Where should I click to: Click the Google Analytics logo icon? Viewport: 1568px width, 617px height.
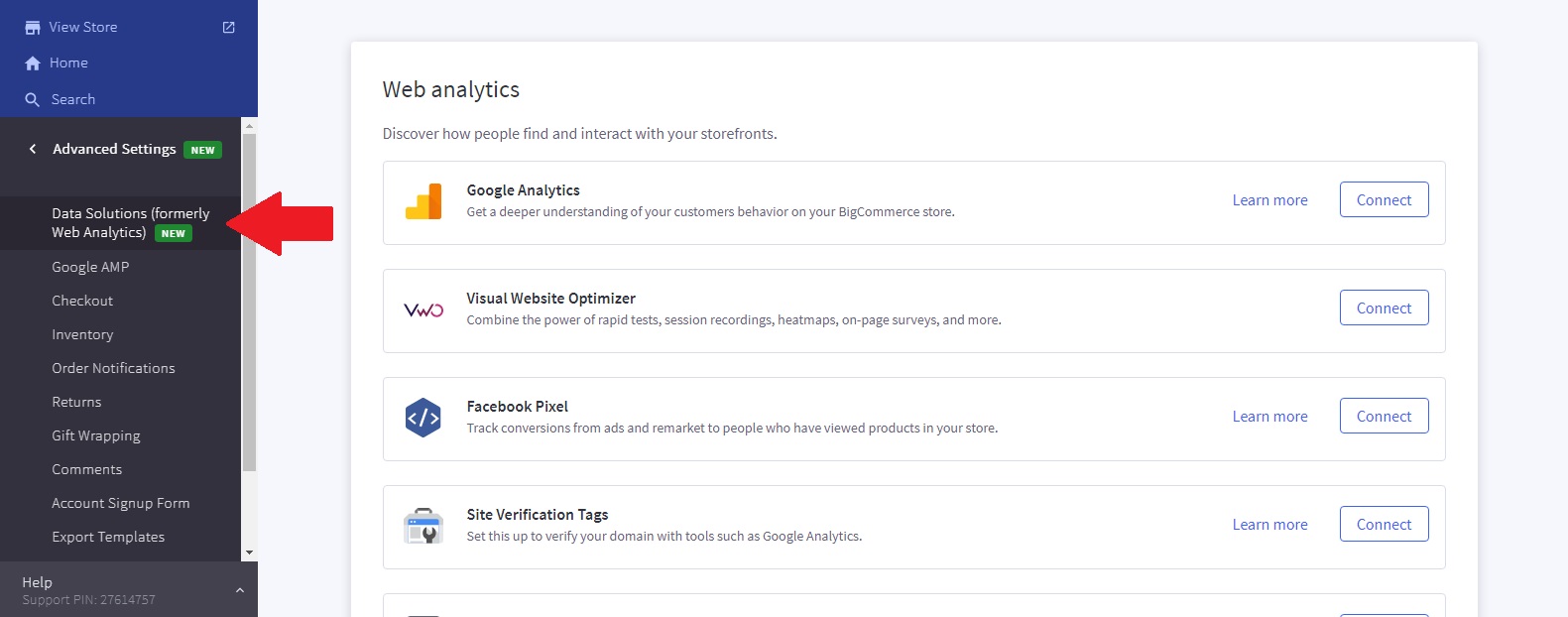(423, 202)
